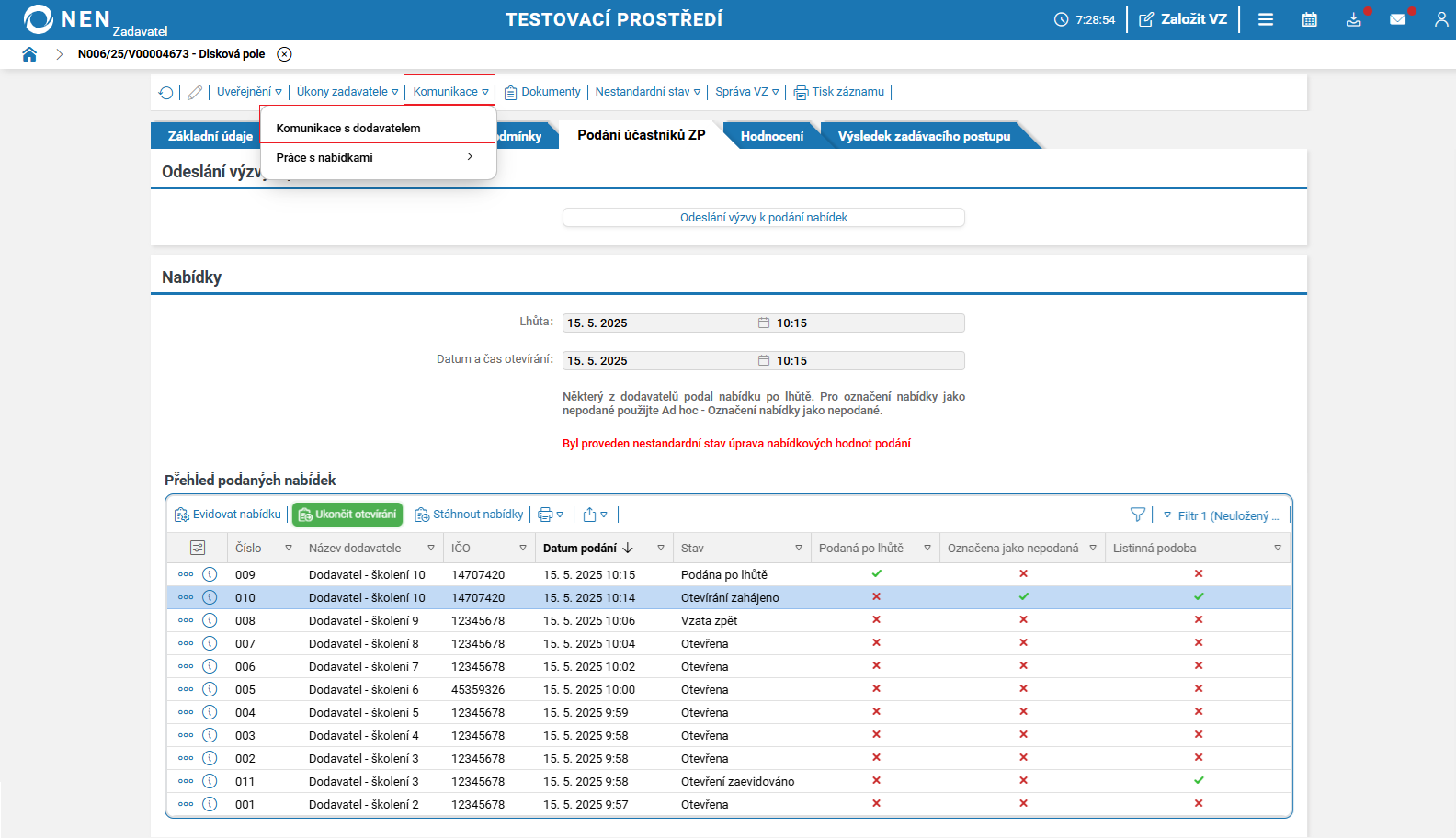Click Odeslání výzvy k podání nabídek
Screen dimensions: 1456x838
763,218
